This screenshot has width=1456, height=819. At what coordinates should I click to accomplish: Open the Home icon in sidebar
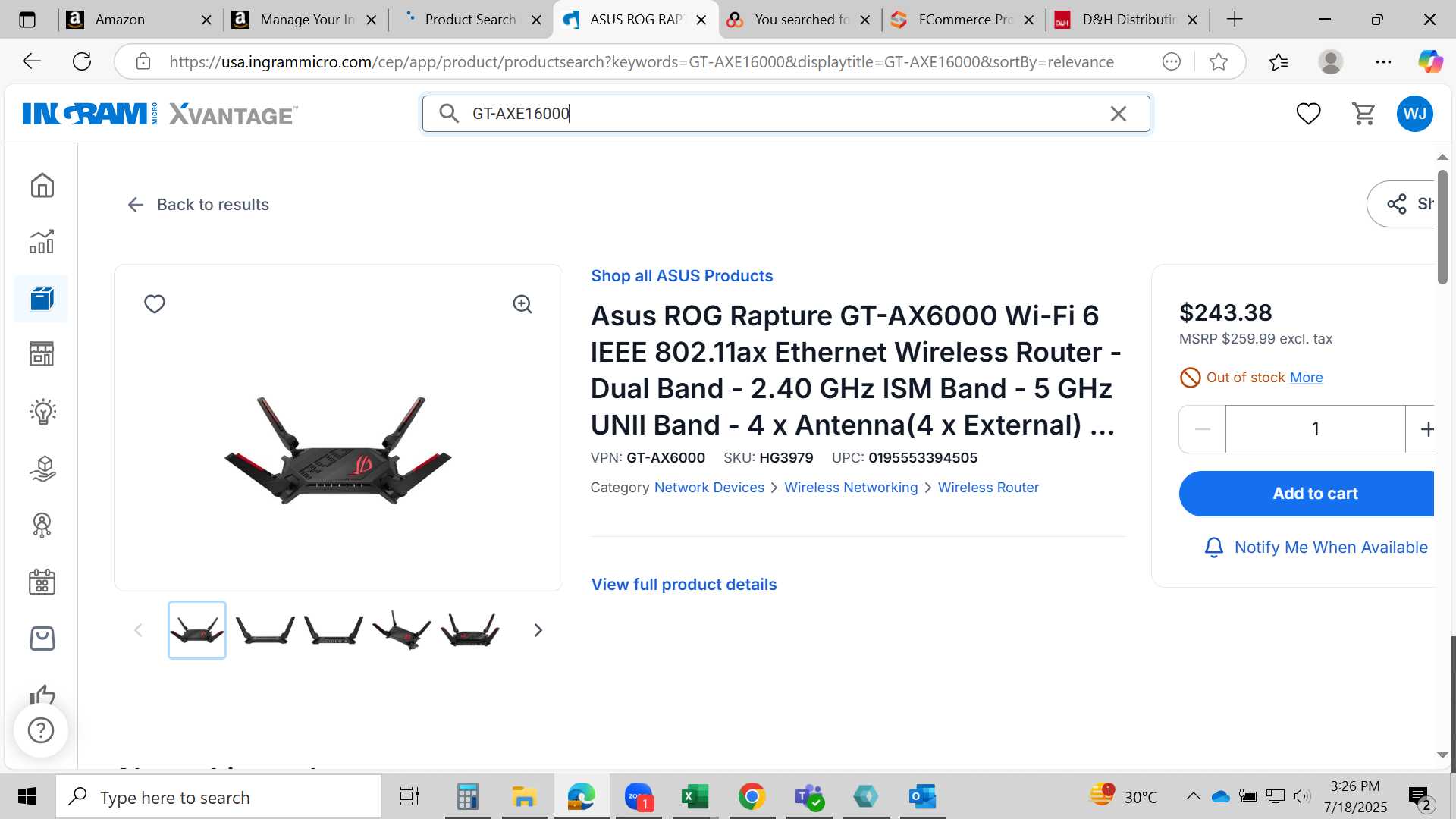pos(42,185)
